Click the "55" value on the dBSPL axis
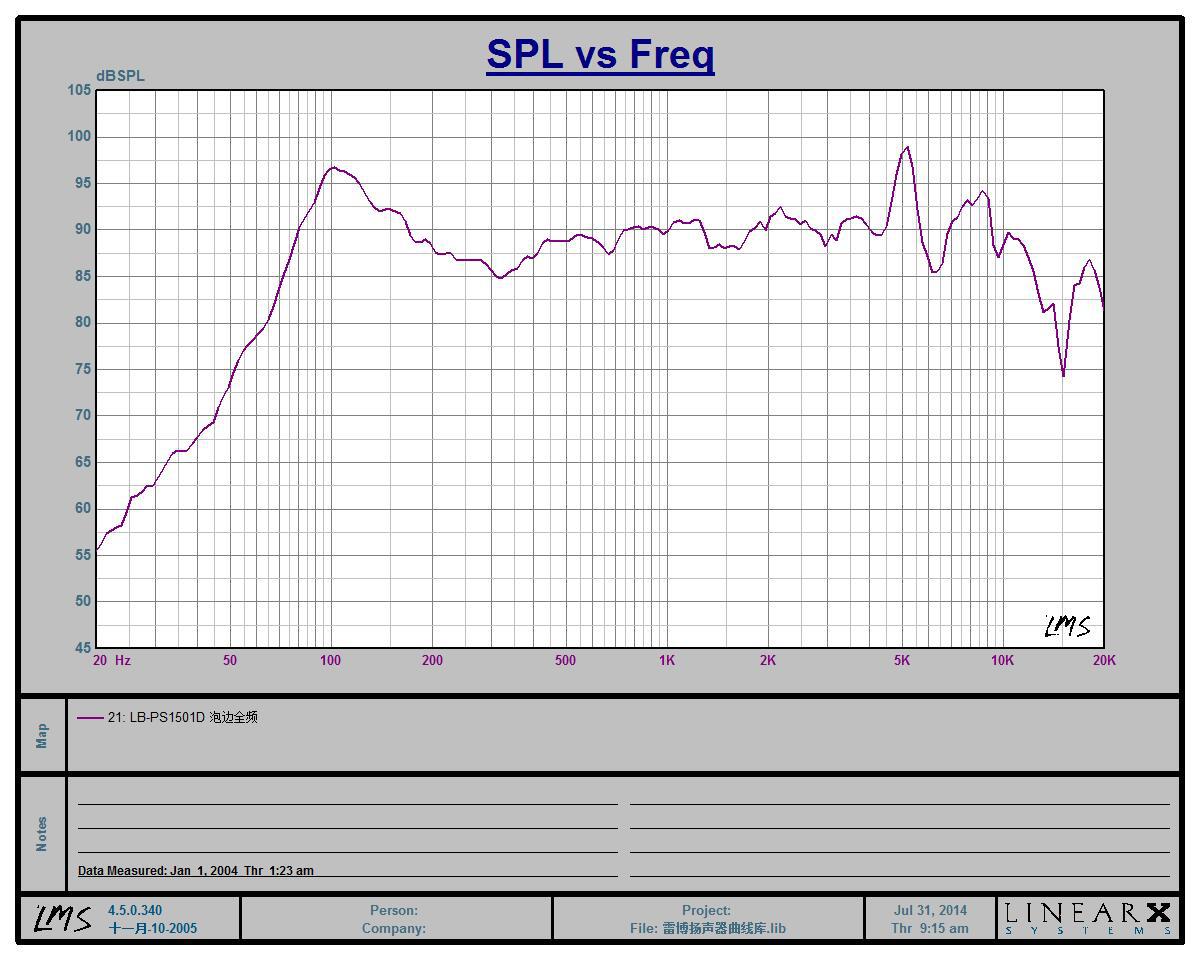1200x960 pixels. click(x=83, y=555)
